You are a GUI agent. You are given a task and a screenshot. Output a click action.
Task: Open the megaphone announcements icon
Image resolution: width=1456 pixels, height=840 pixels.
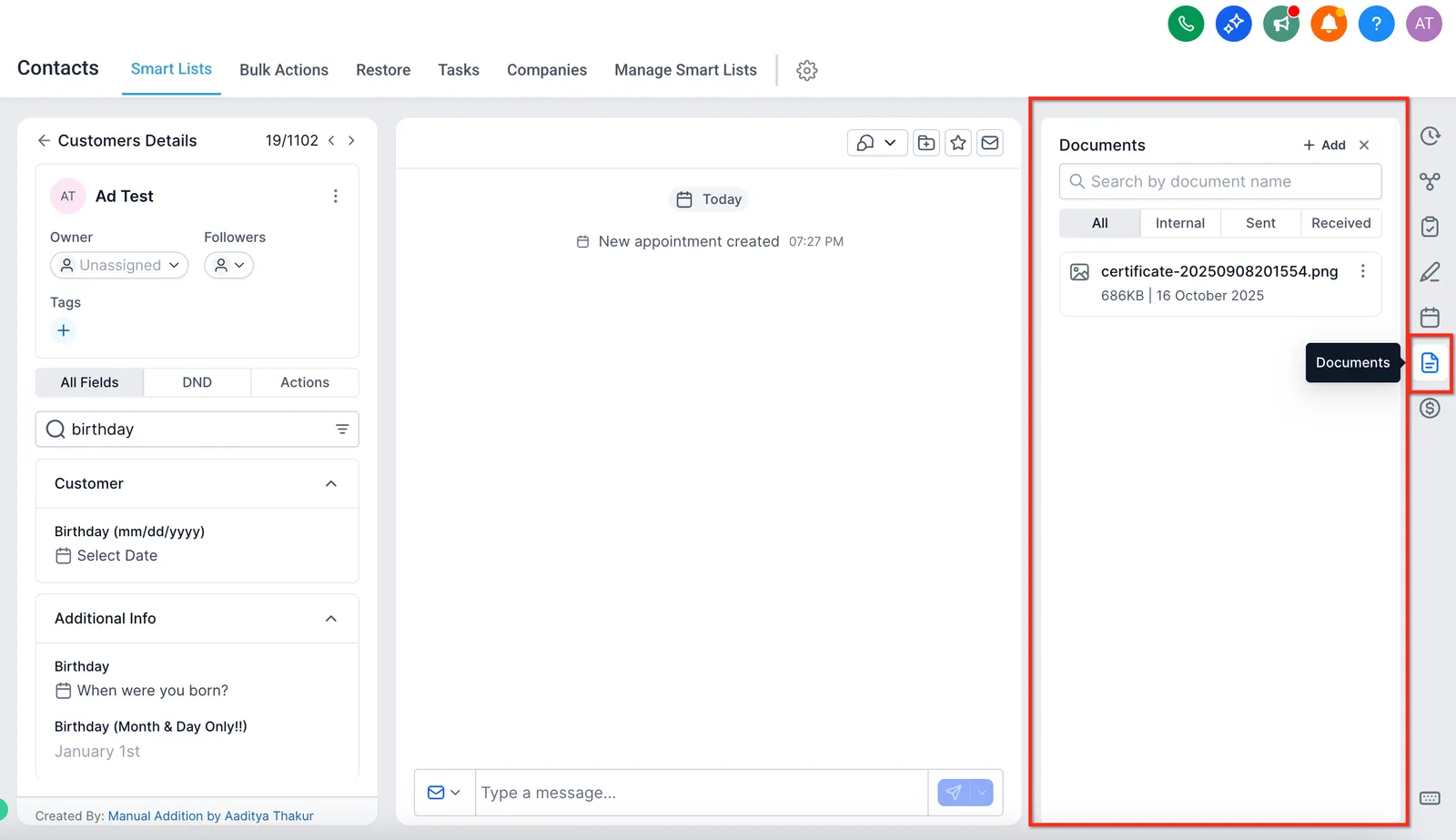click(1281, 24)
